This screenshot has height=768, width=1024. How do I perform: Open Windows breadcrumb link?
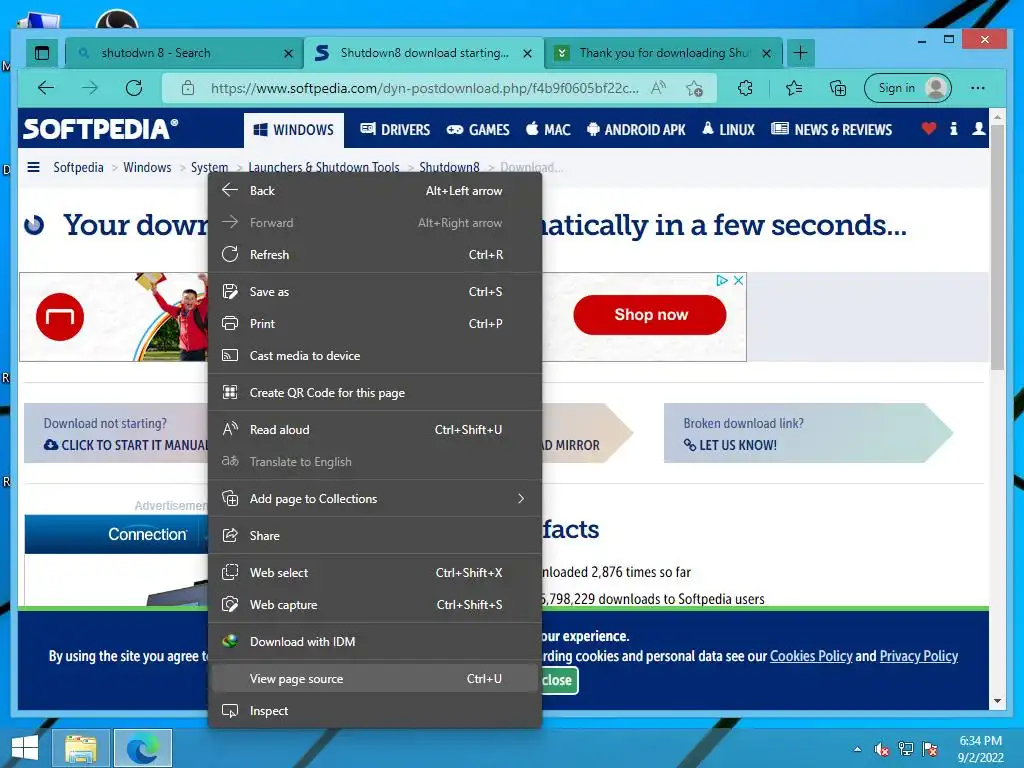147,167
